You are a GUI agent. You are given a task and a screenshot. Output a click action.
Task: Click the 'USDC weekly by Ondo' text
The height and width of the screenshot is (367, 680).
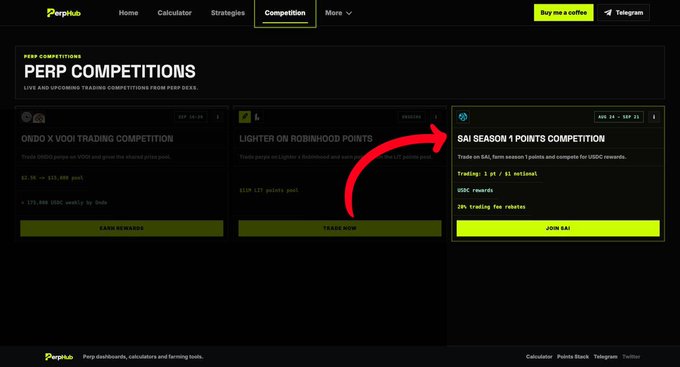pyautogui.click(x=78, y=203)
